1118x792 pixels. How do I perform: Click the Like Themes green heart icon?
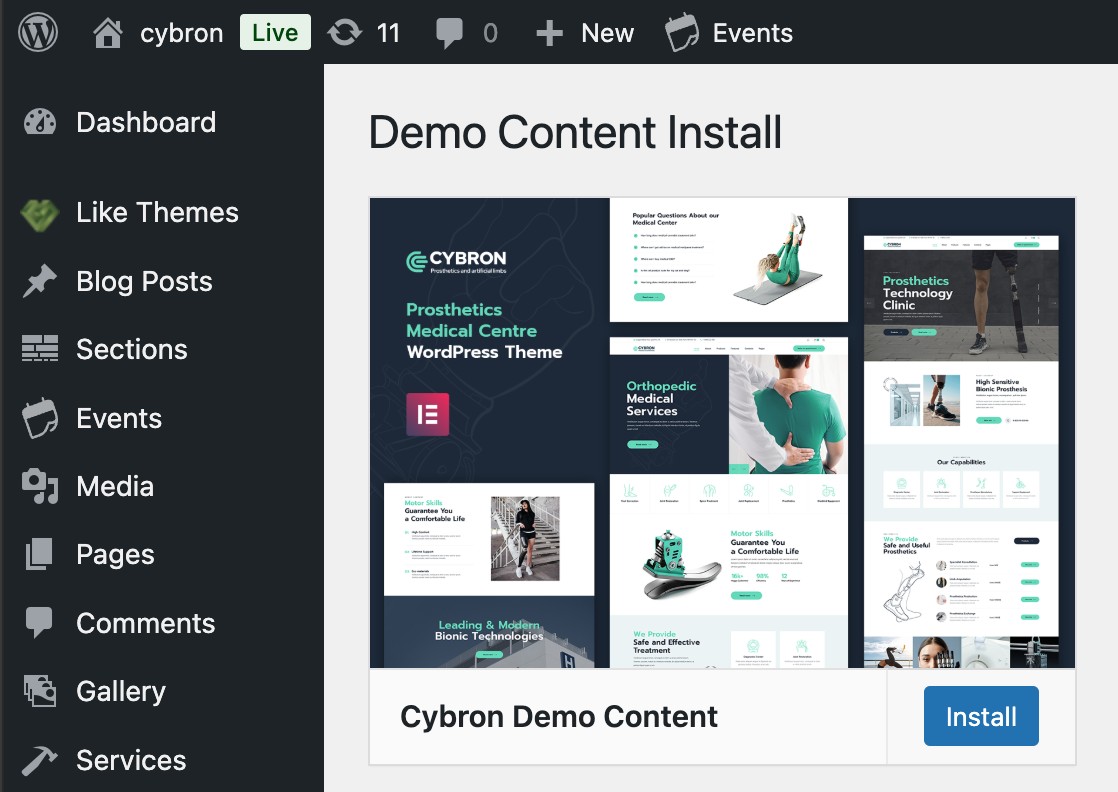pyautogui.click(x=40, y=214)
